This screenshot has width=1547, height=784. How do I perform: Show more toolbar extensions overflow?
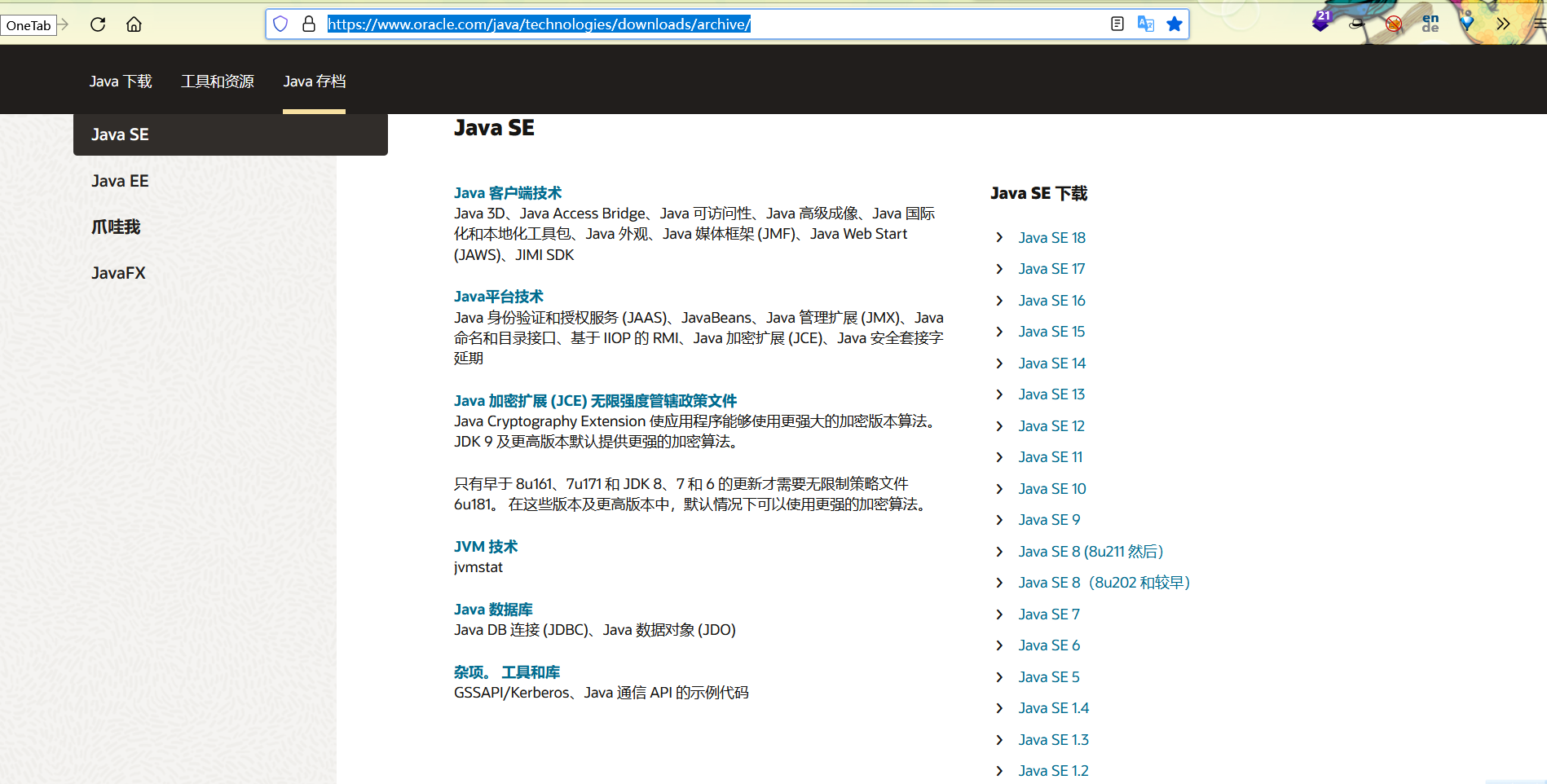point(1504,24)
